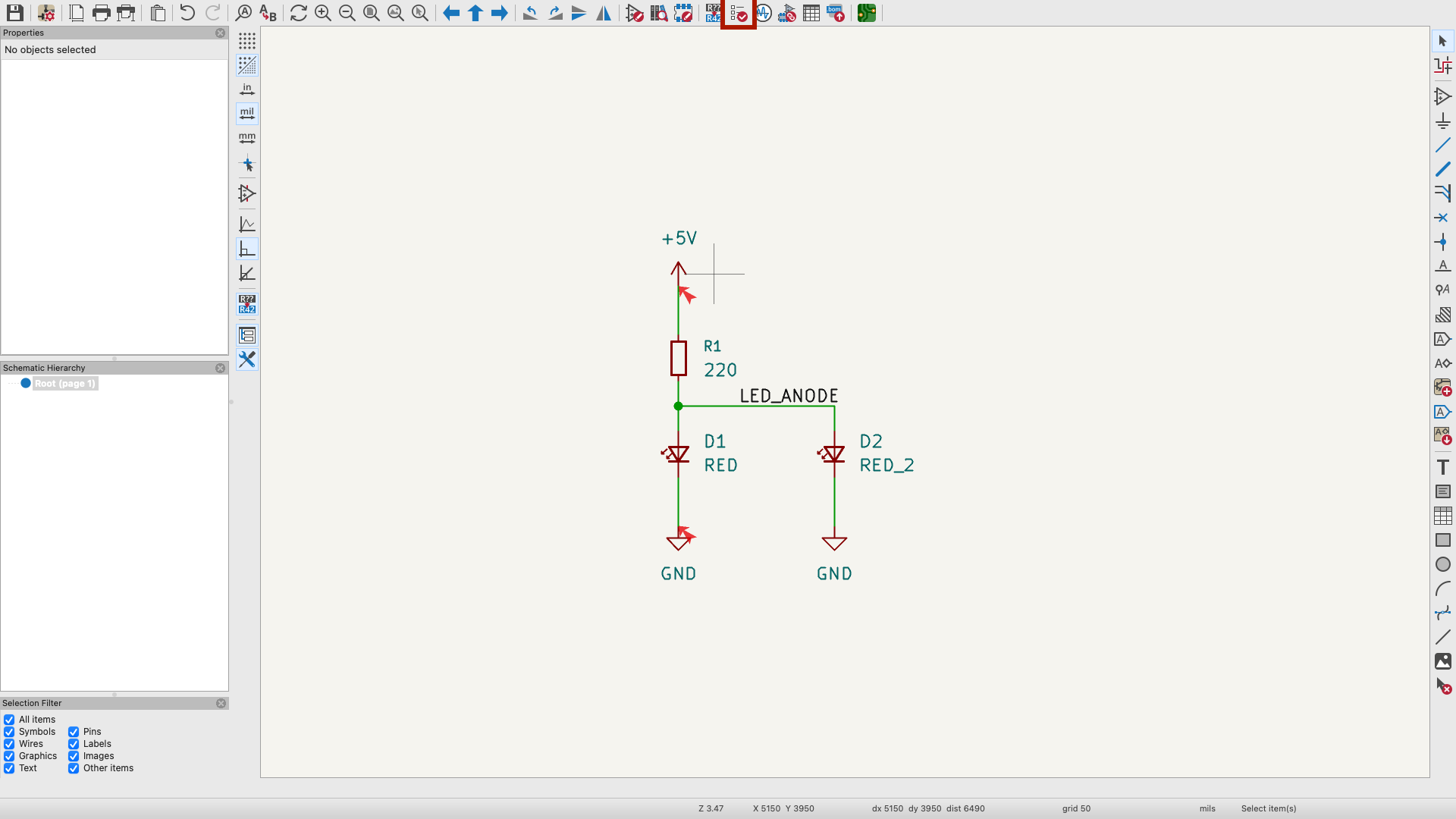Open the Find and Replace tool
Screen dimensions: 1456x819
(268, 13)
